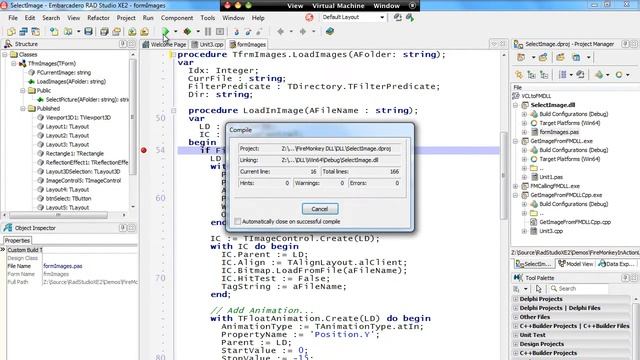The image size is (640, 360).
Task: Click the Help book toolbar icon
Action: pos(330,31)
